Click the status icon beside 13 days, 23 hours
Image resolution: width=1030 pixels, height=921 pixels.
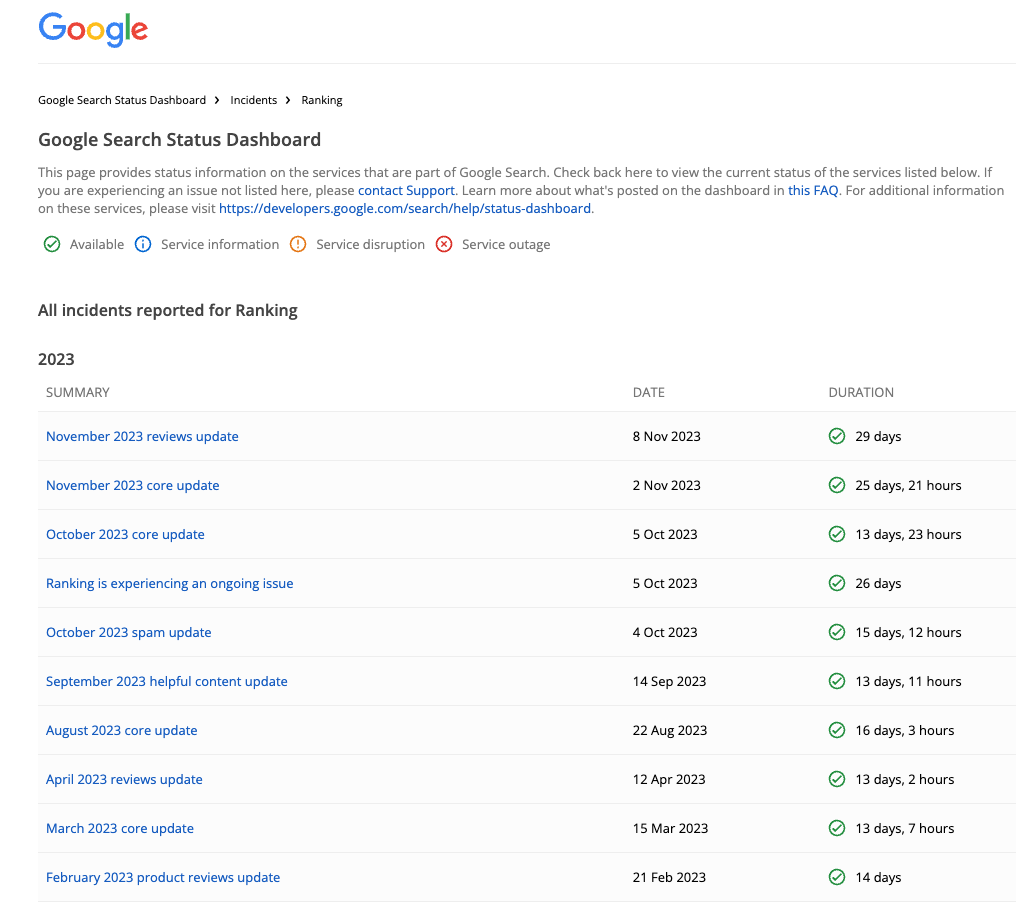tap(837, 534)
